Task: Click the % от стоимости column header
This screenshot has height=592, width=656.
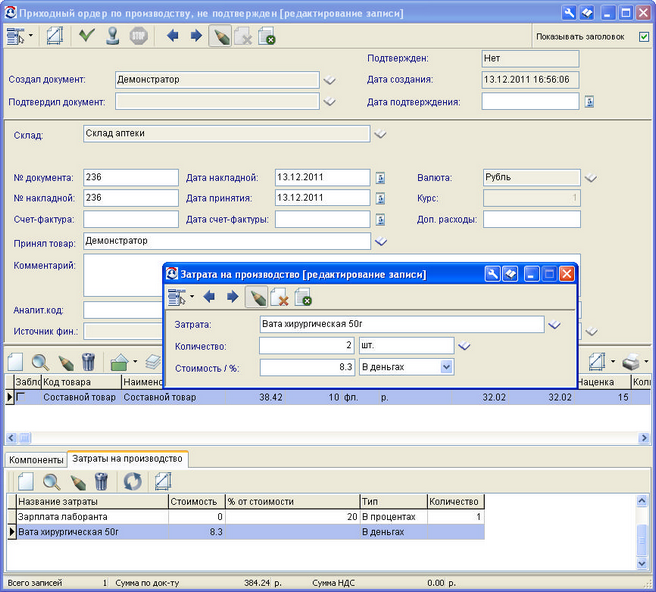Action: 292,502
